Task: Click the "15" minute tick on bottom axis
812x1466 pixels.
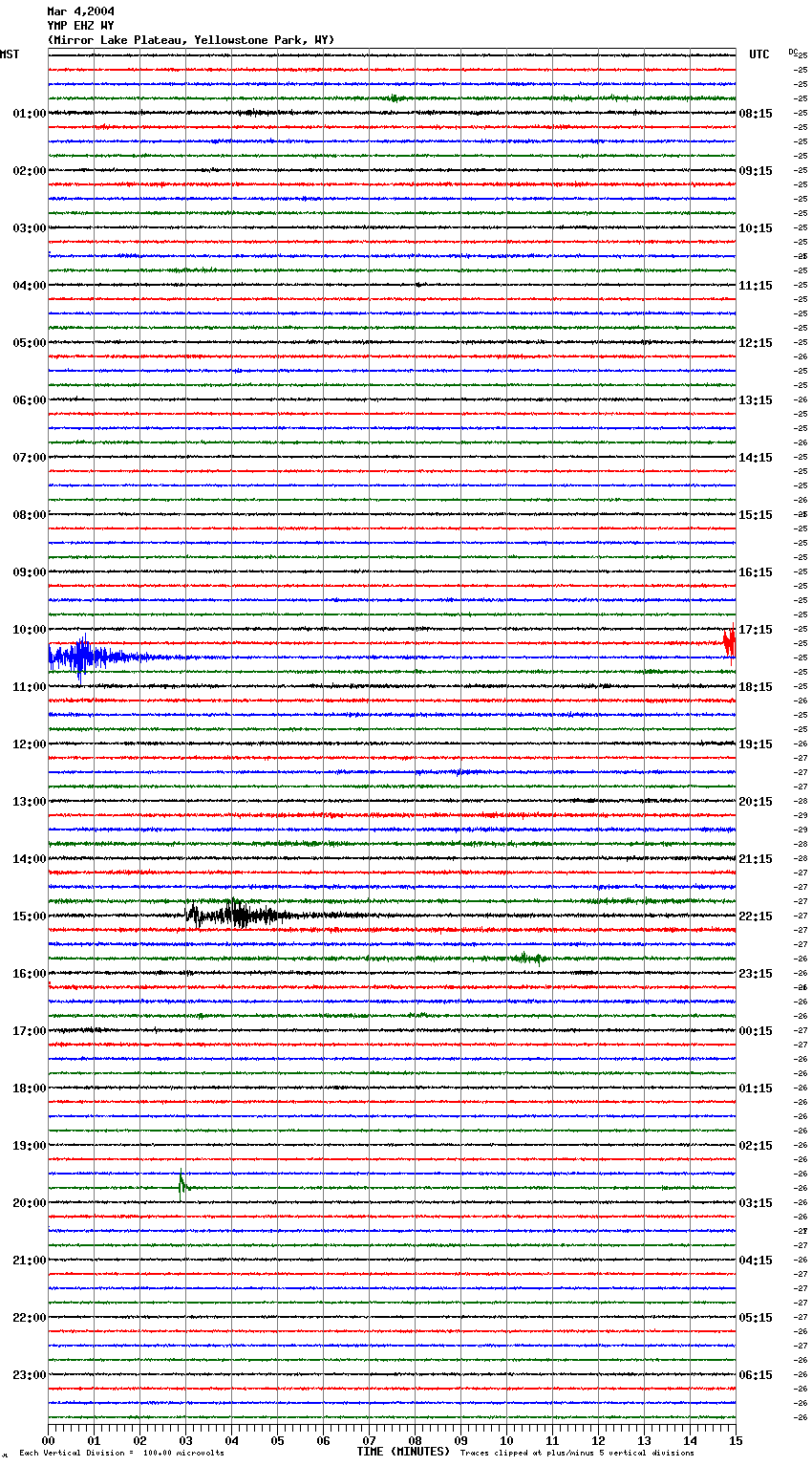Action: (x=736, y=1440)
